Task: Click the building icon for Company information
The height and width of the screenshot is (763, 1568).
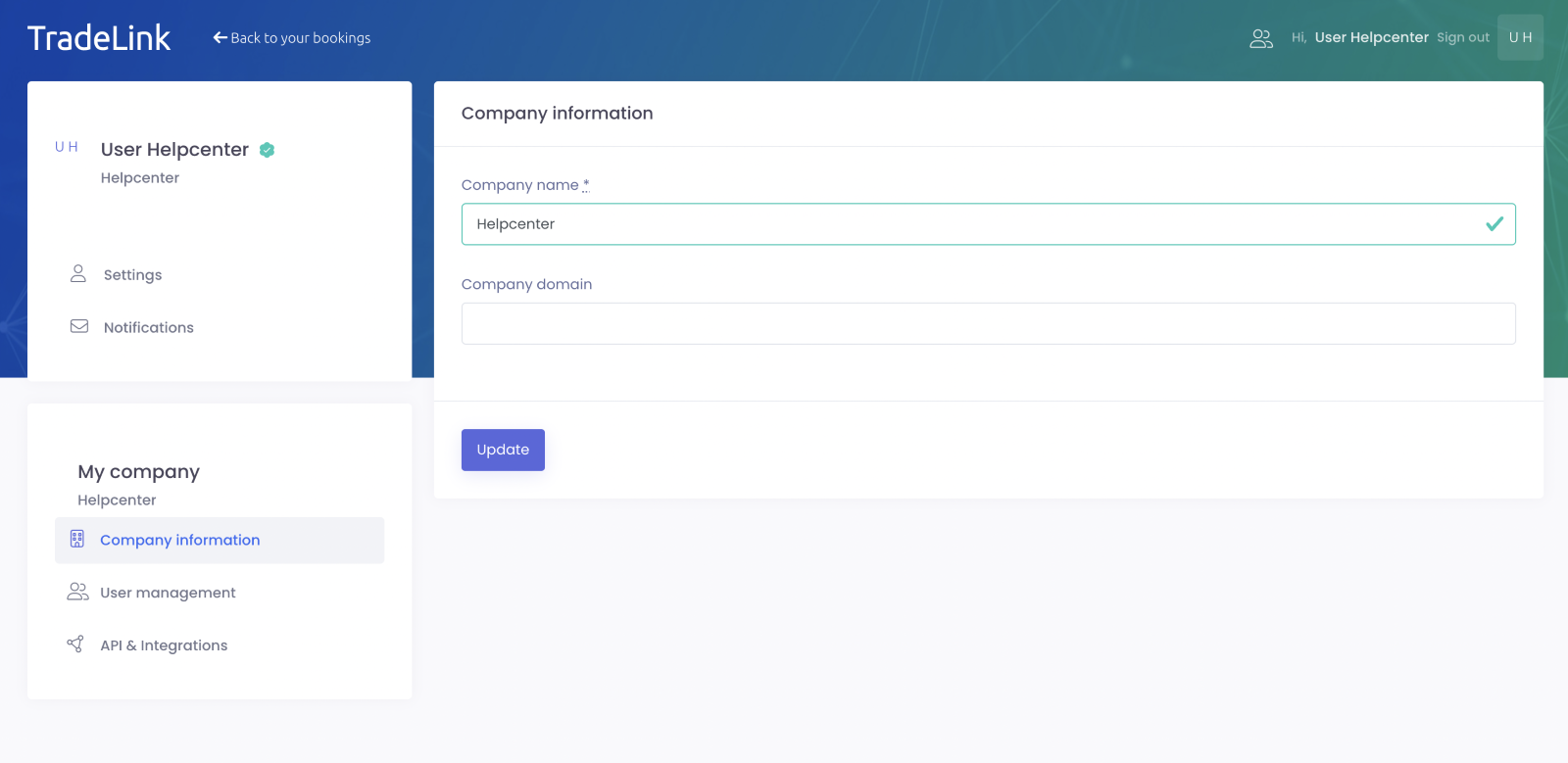Action: [x=77, y=540]
